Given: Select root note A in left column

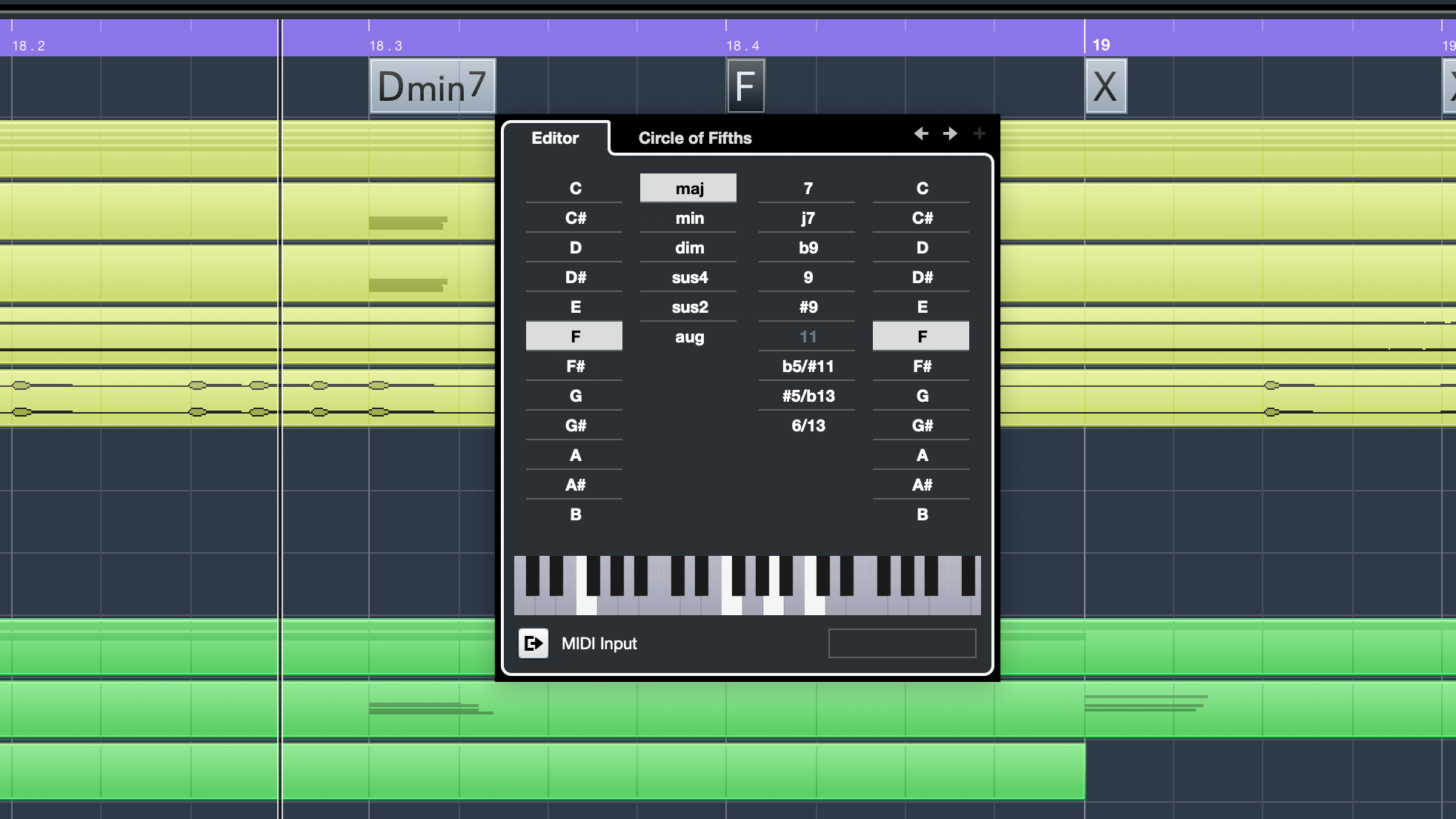Looking at the screenshot, I should click(575, 455).
